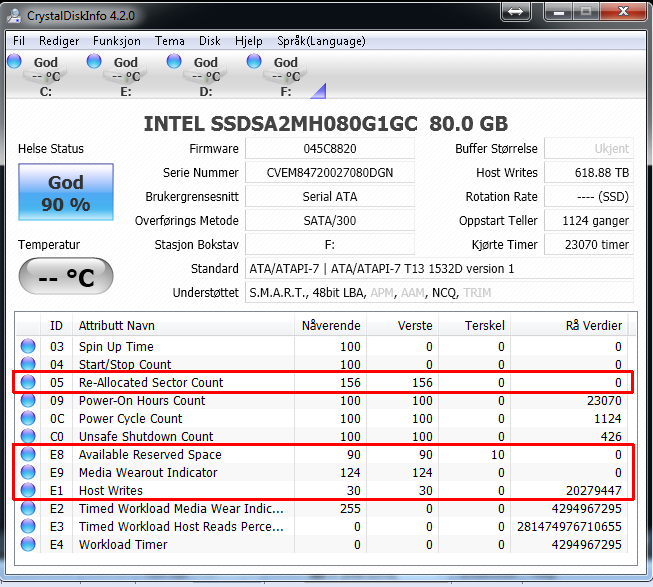Click the temperature display showing -- °C
The width and height of the screenshot is (653, 587).
(66, 276)
